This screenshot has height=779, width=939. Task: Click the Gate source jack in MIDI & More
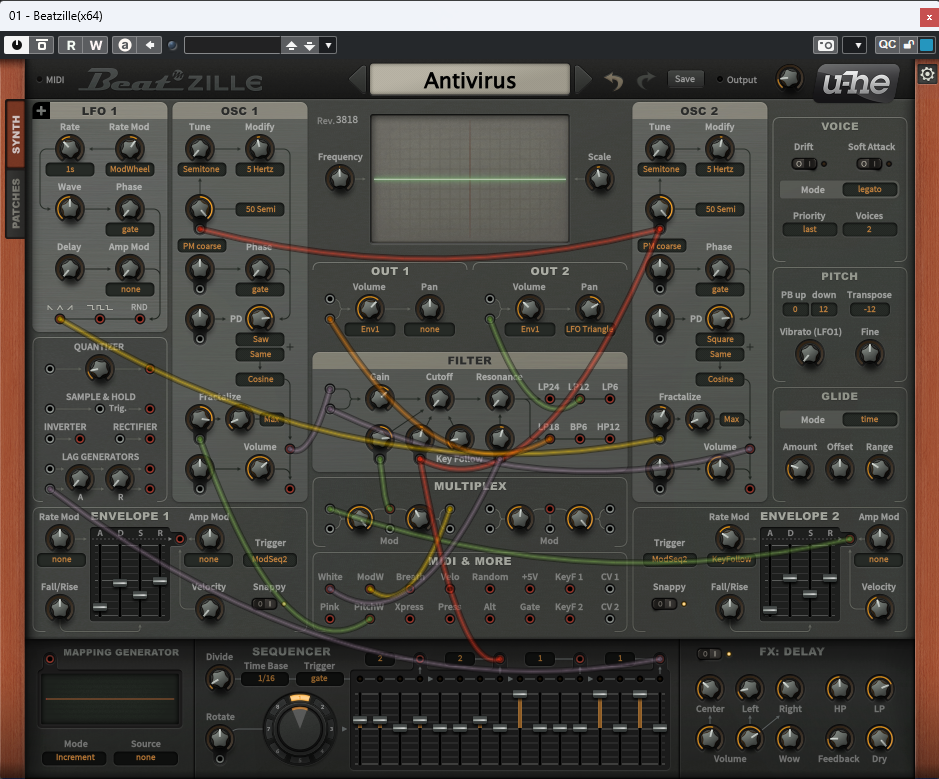click(x=529, y=619)
